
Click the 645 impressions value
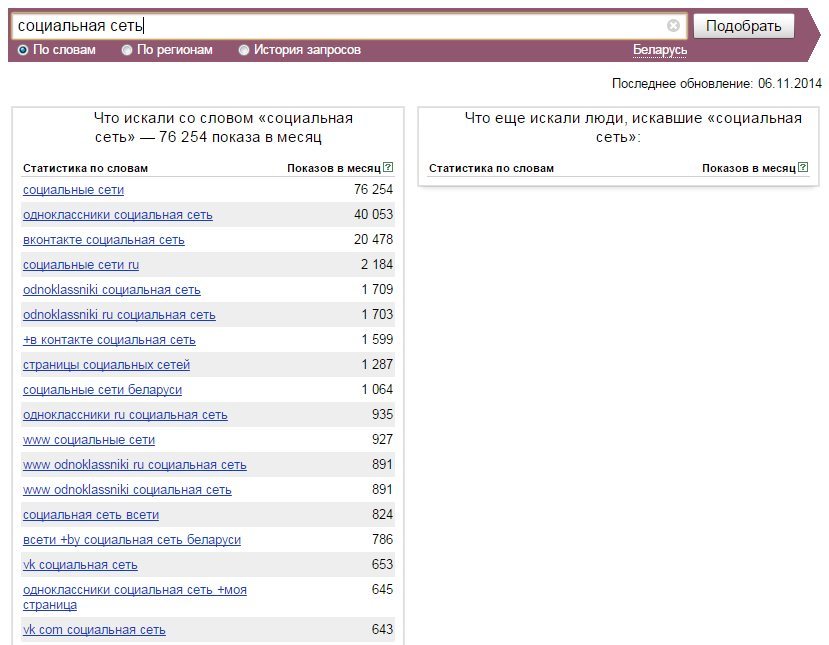(382, 589)
